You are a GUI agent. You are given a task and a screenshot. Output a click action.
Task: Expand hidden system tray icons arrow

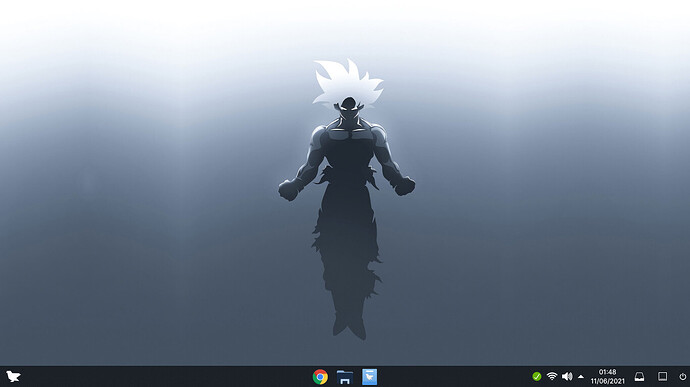click(x=581, y=377)
